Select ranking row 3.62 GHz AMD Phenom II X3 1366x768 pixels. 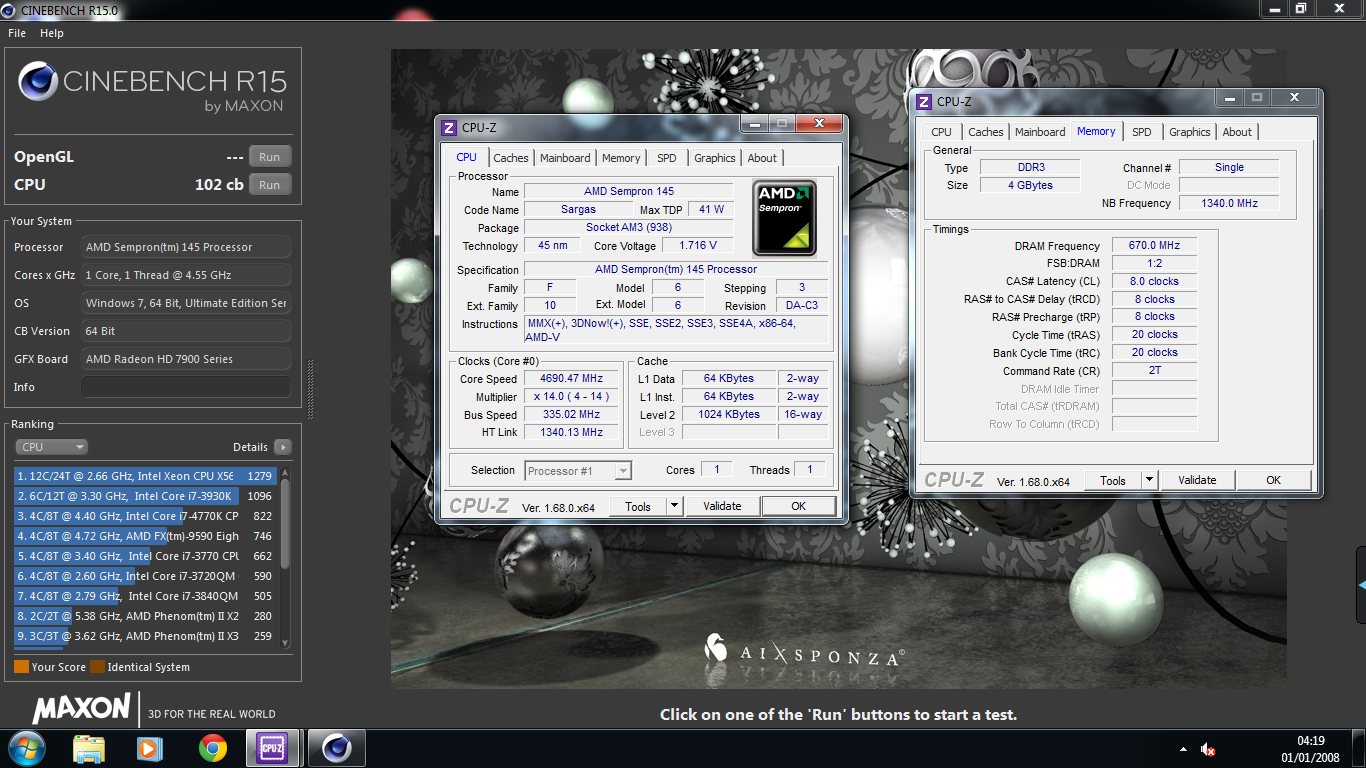pos(145,636)
